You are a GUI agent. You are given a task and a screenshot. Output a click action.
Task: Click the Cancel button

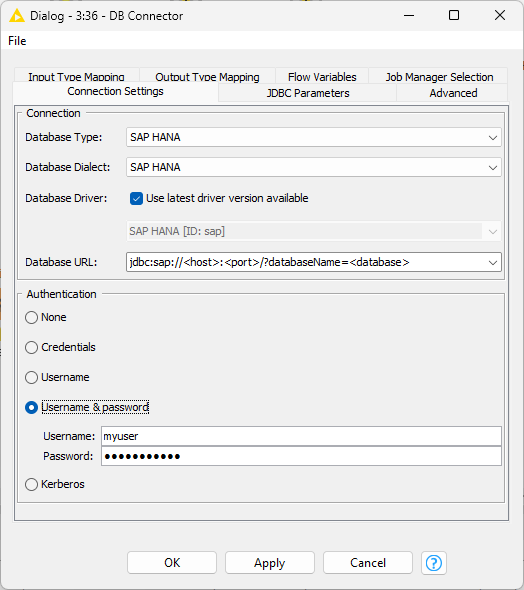368,563
